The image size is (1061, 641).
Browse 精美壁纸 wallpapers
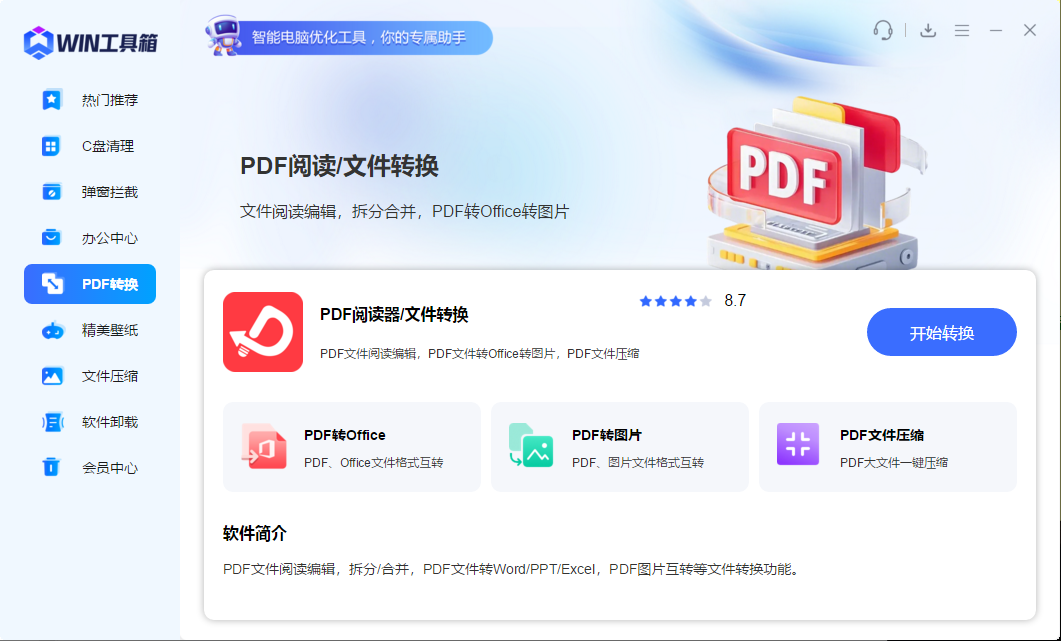click(x=89, y=330)
